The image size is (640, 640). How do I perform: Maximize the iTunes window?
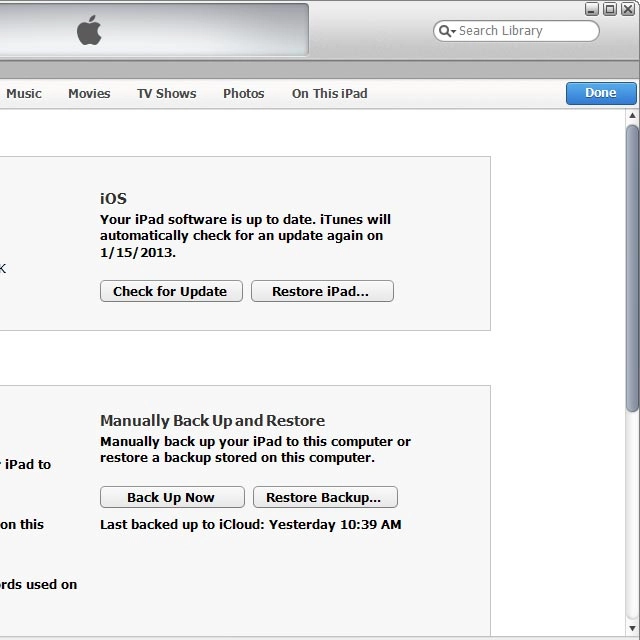point(610,9)
